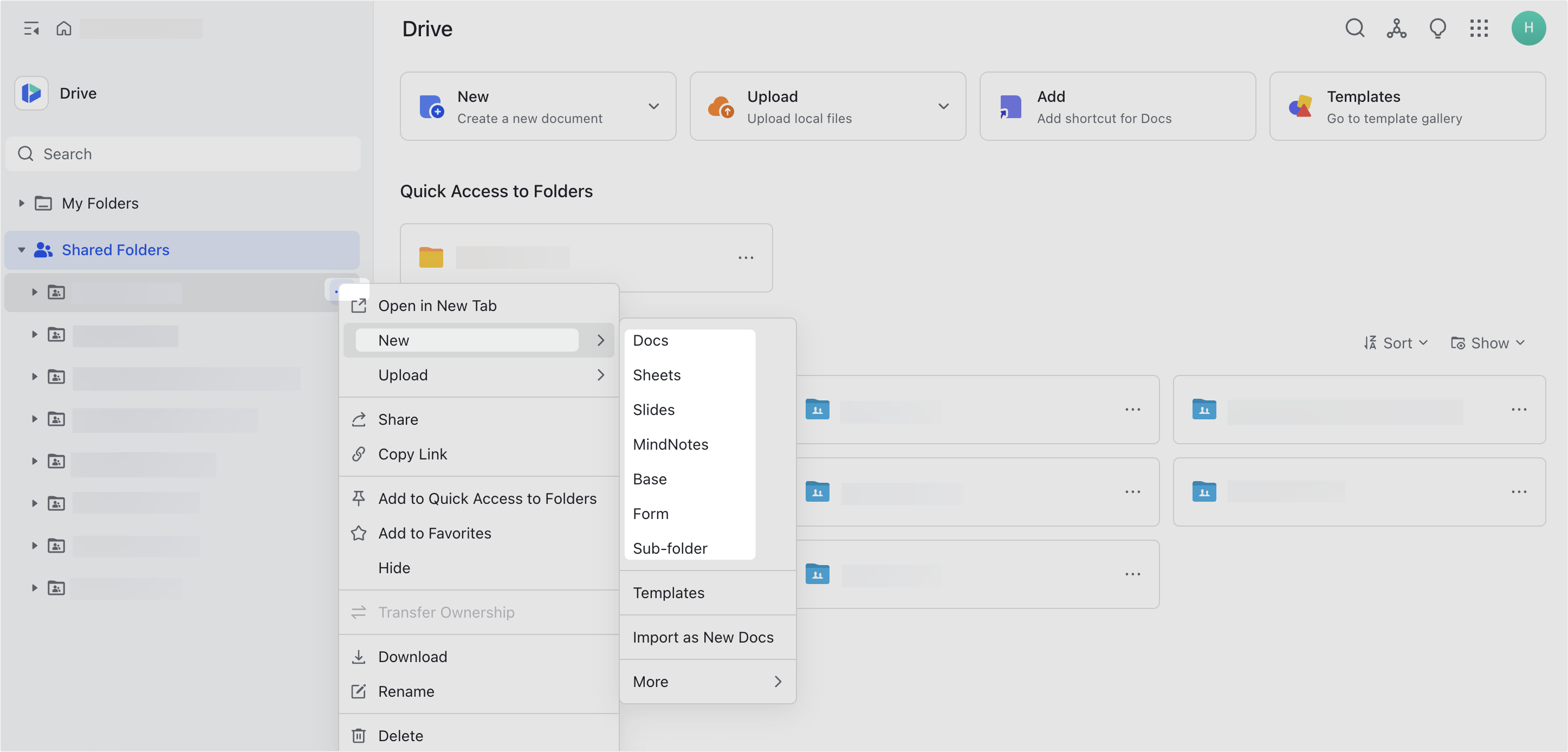Select Copy Link from the context menu
The image size is (1568, 752).
click(478, 454)
